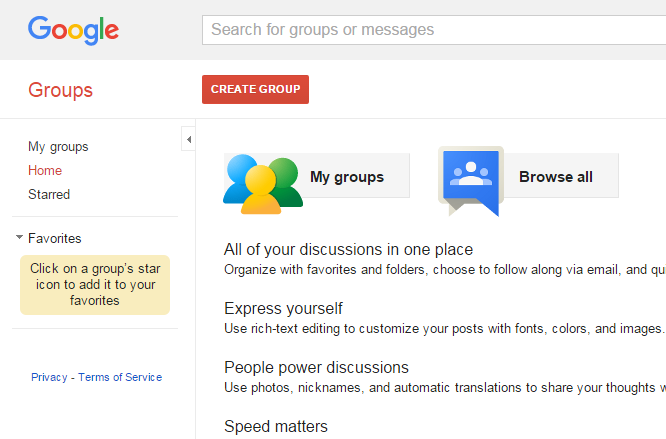666x439 pixels.
Task: Click the 'People power discussions' heading
Action: (x=316, y=367)
